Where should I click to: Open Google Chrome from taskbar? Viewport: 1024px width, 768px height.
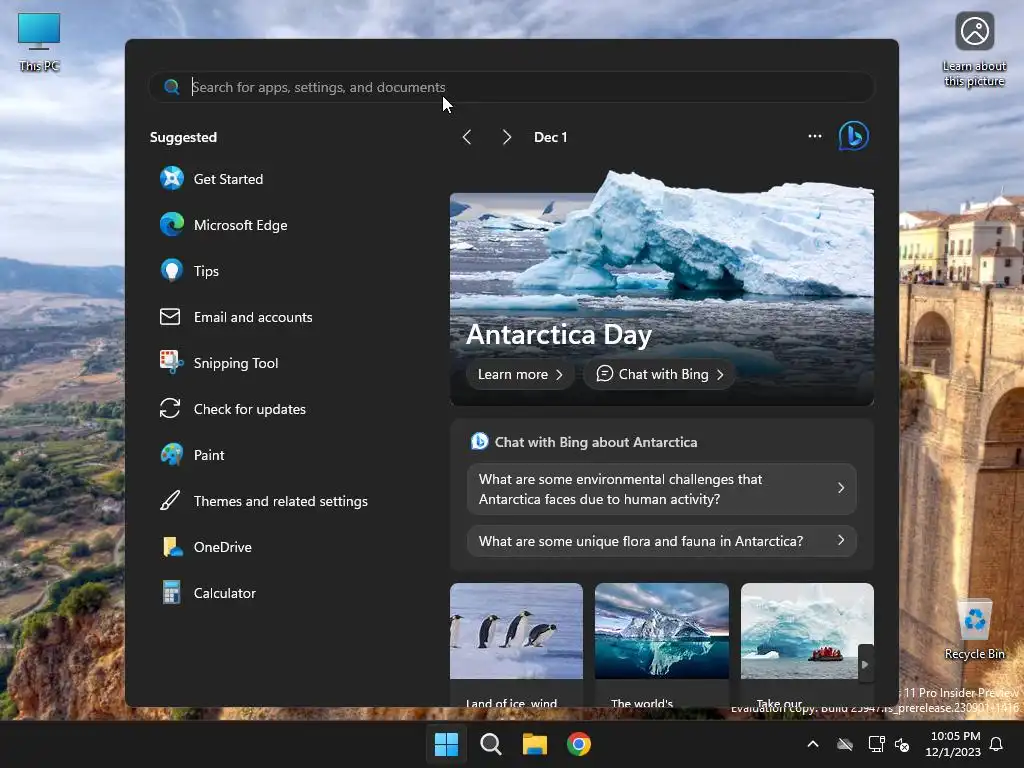[x=579, y=744]
